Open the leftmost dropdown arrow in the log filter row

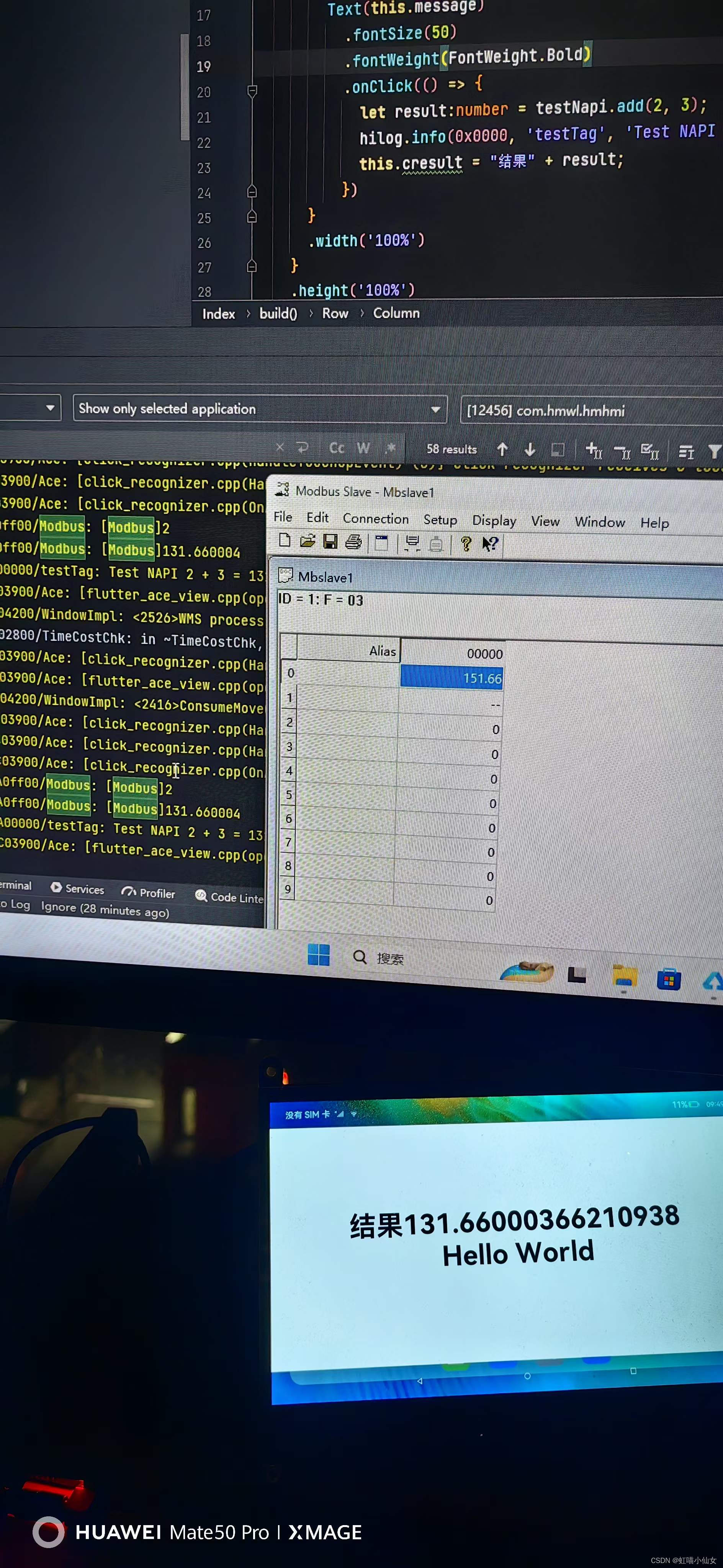(x=50, y=408)
